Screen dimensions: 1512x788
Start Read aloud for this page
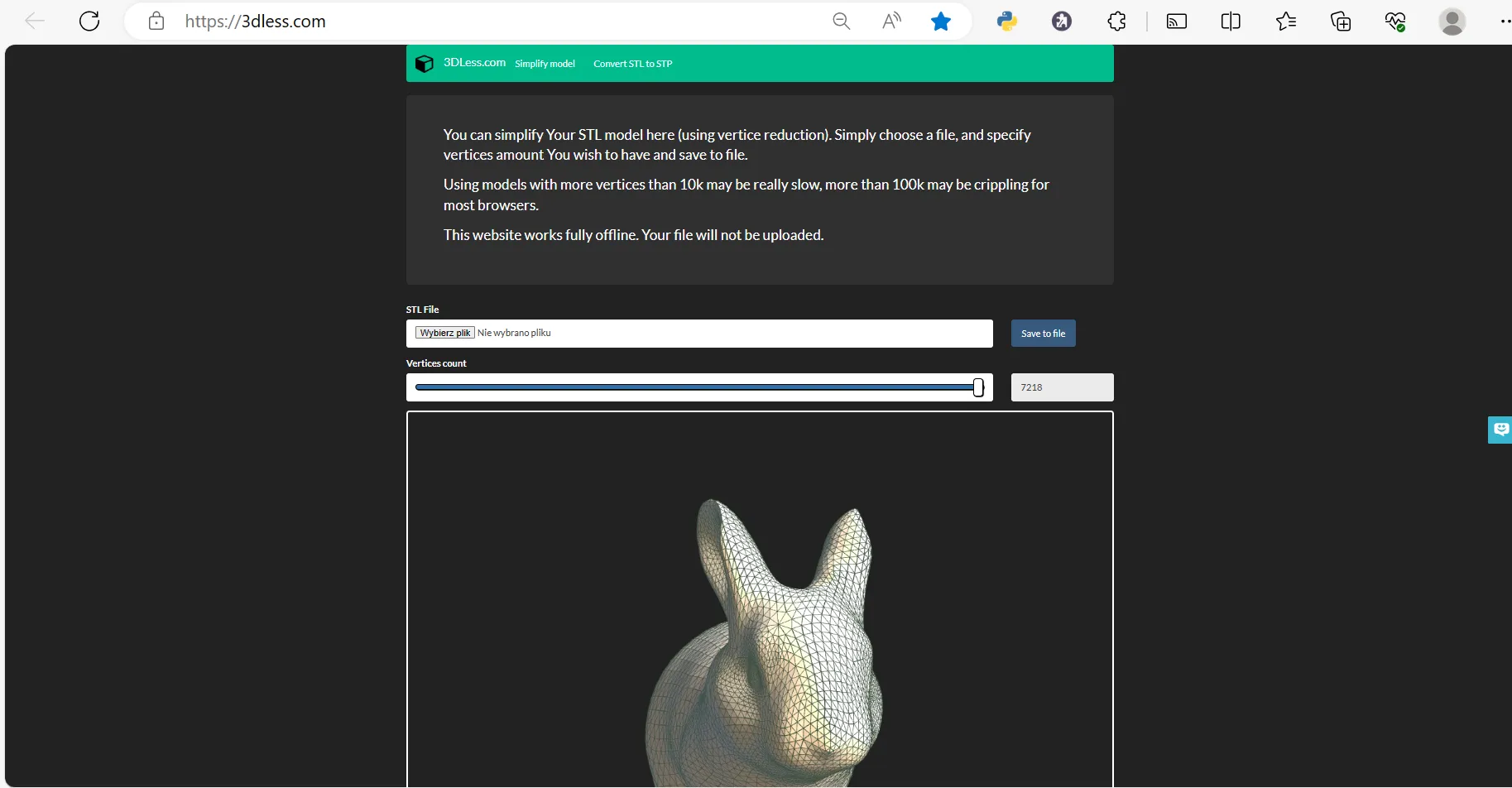coord(891,21)
